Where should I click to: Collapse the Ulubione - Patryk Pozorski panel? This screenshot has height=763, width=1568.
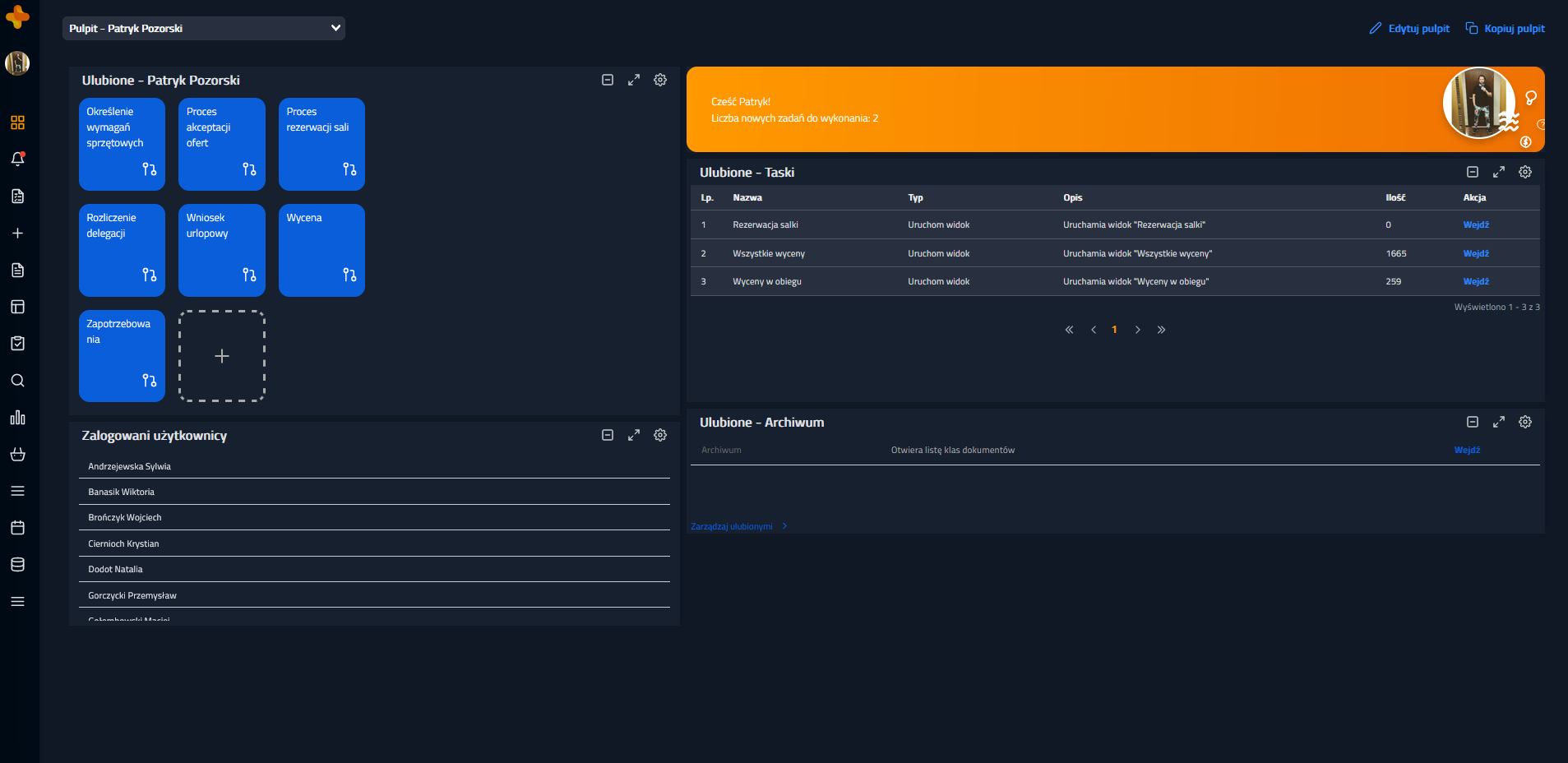pos(608,80)
